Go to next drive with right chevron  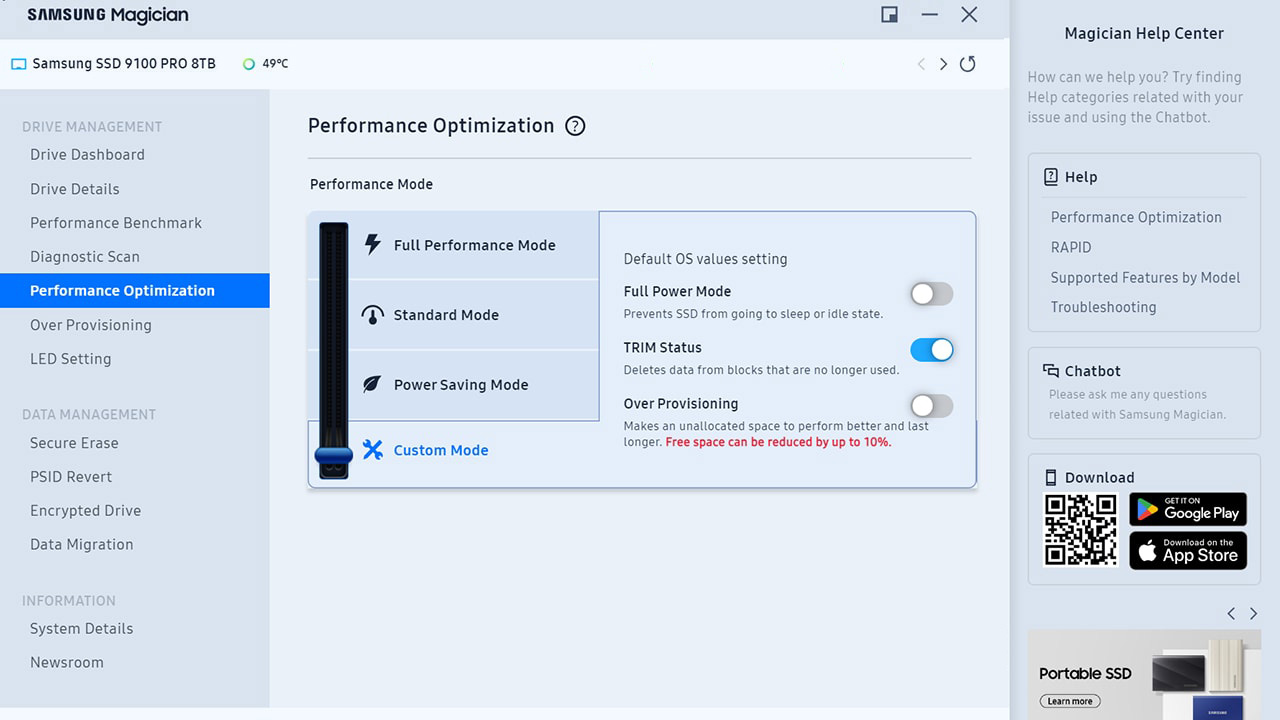click(x=943, y=64)
